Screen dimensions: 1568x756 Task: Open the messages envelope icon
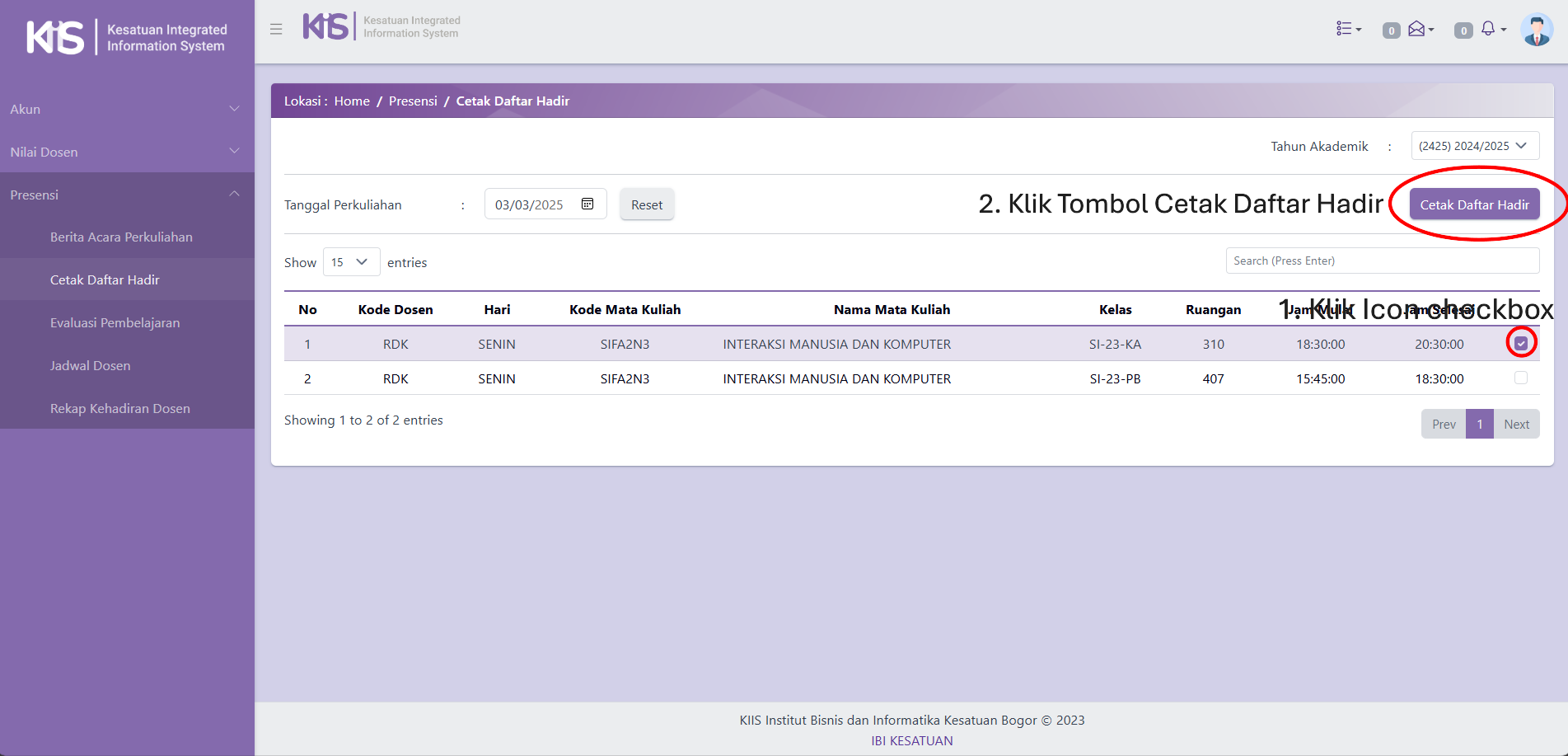coord(1419,30)
